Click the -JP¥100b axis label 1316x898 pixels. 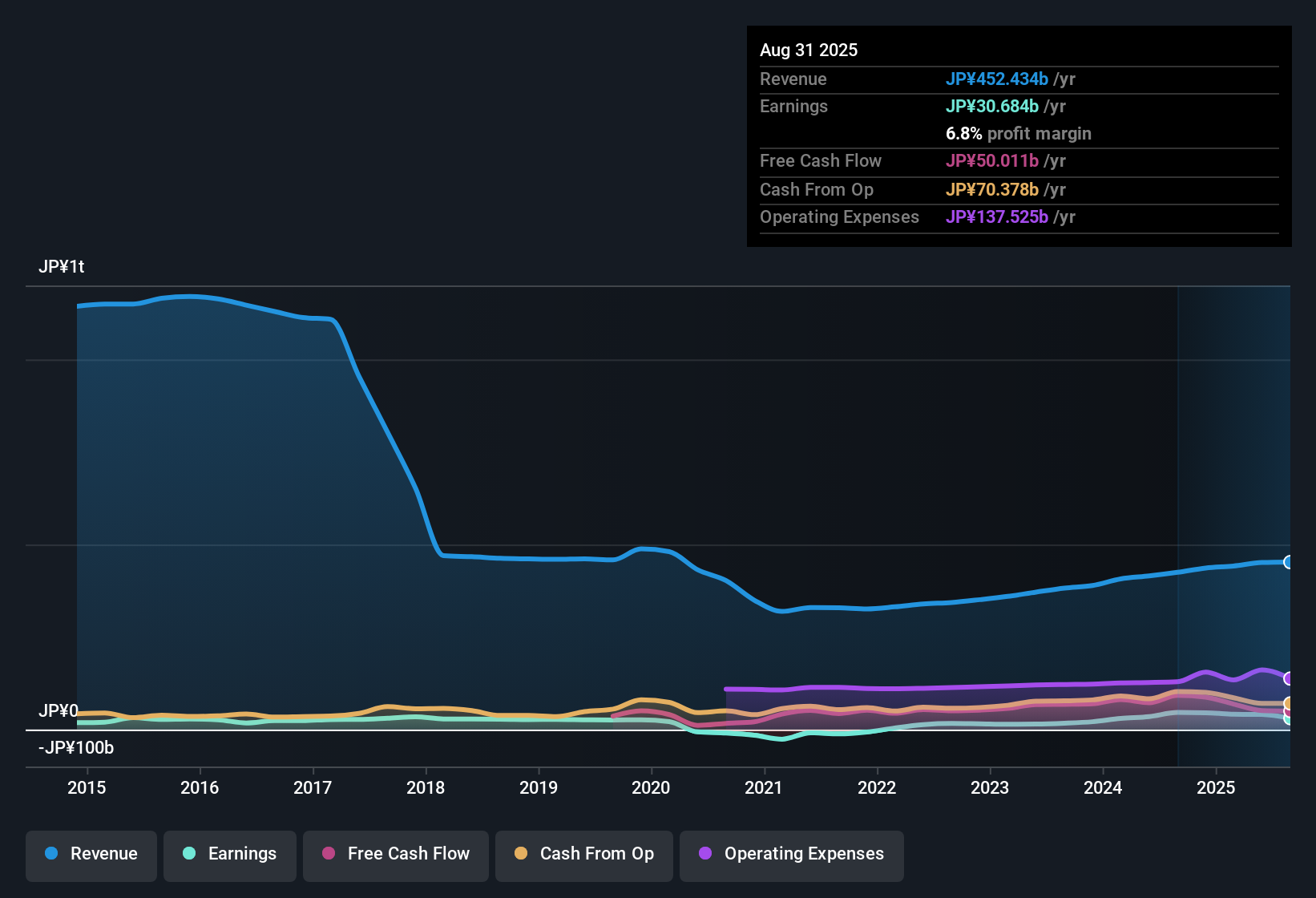75,747
